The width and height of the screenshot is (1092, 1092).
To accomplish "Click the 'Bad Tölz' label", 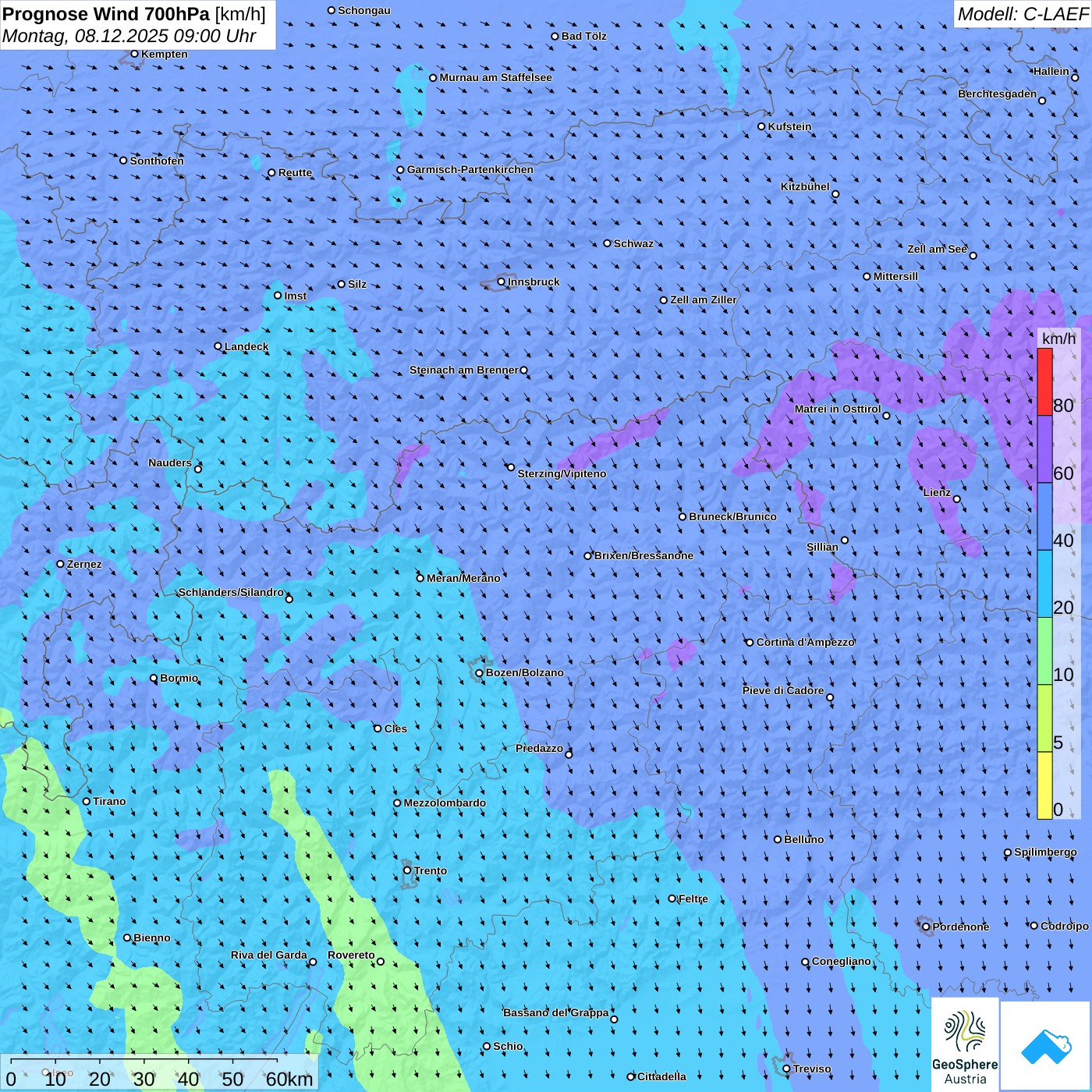I will [583, 36].
